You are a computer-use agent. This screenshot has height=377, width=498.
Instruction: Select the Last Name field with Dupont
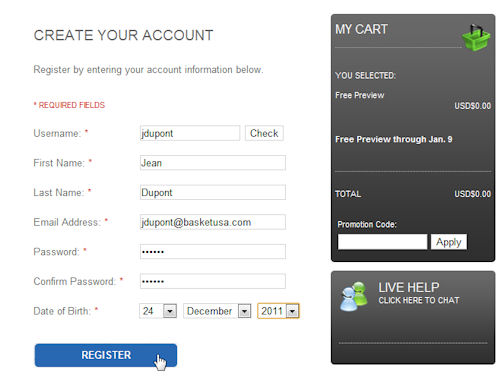click(x=213, y=192)
